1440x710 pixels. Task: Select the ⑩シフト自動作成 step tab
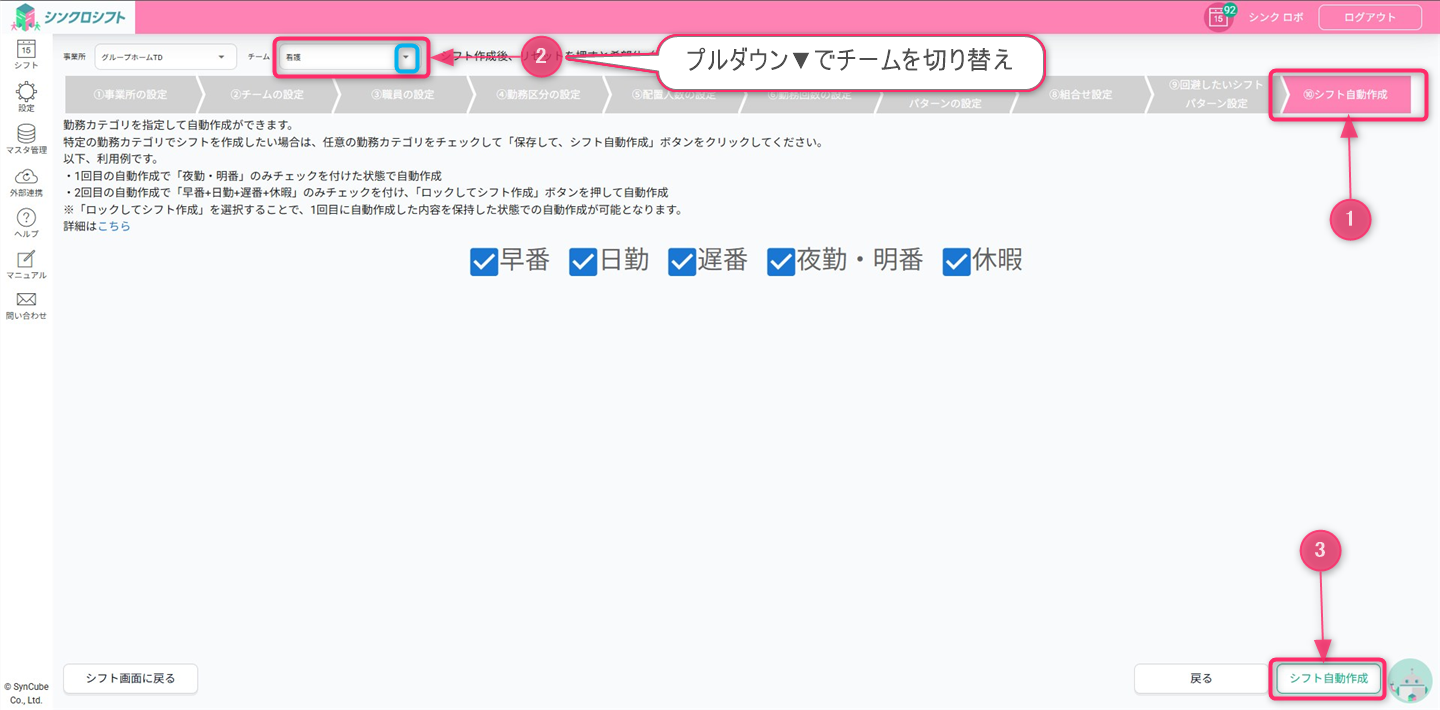click(x=1345, y=95)
